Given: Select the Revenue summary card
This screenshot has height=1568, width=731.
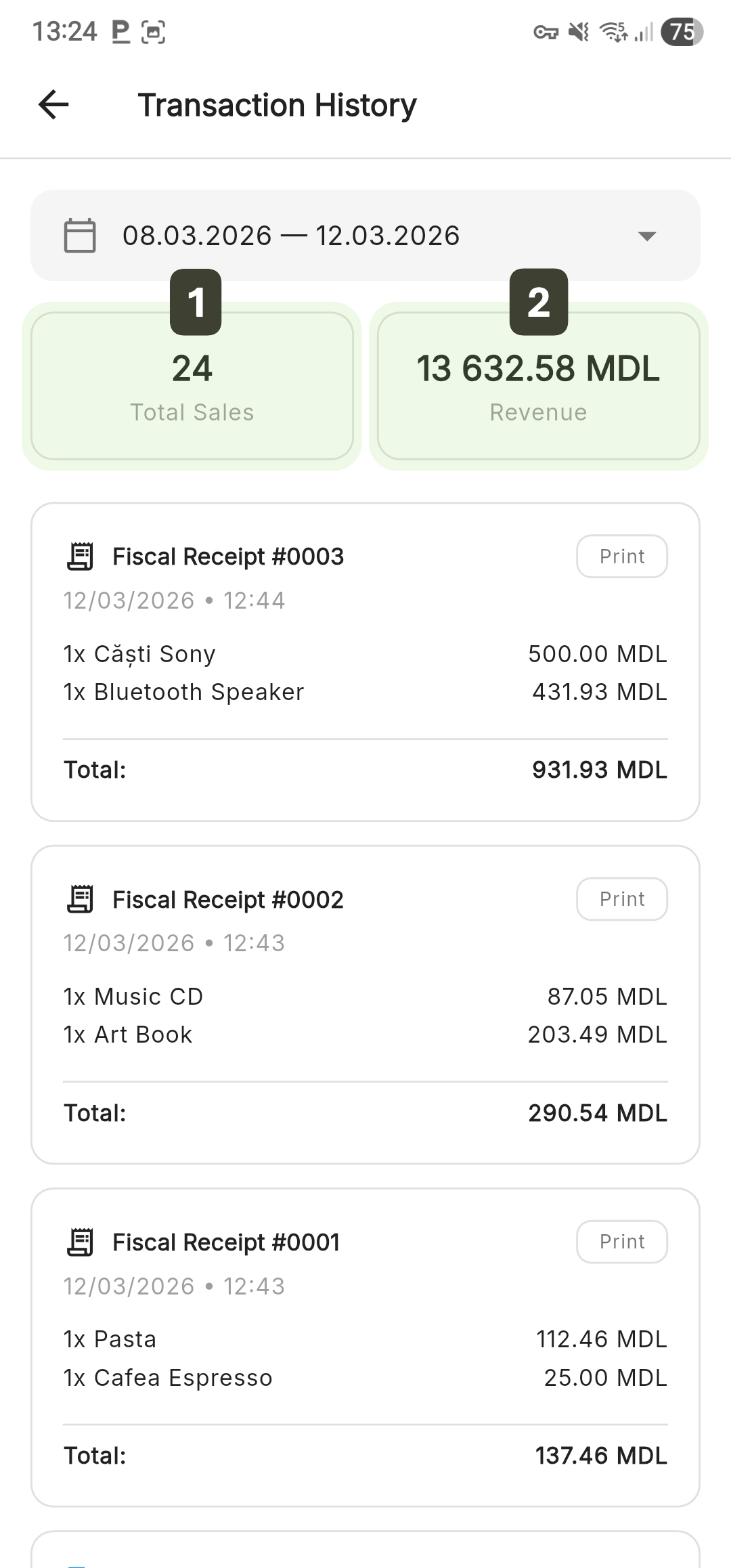Looking at the screenshot, I should coord(538,387).
